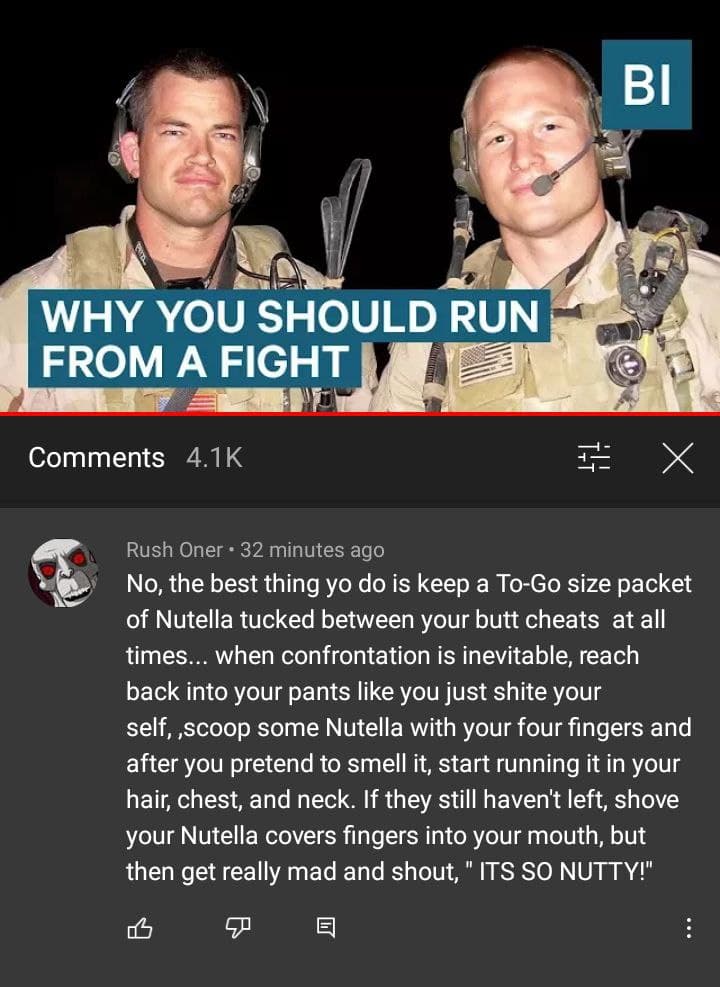This screenshot has height=987, width=720.
Task: Close the Comments panel
Action: (x=678, y=458)
